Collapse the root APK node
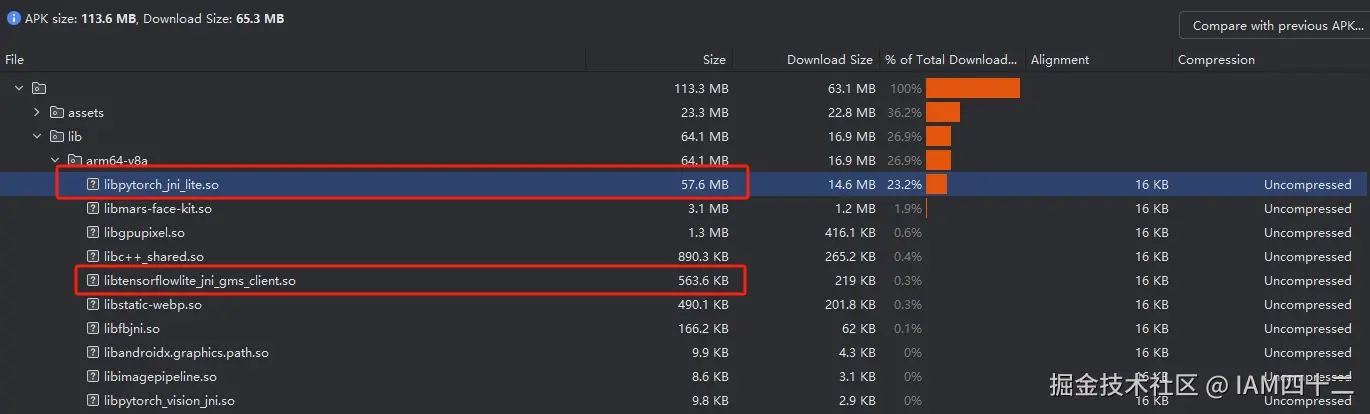Screen dimensions: 1370x414 click(x=19, y=89)
